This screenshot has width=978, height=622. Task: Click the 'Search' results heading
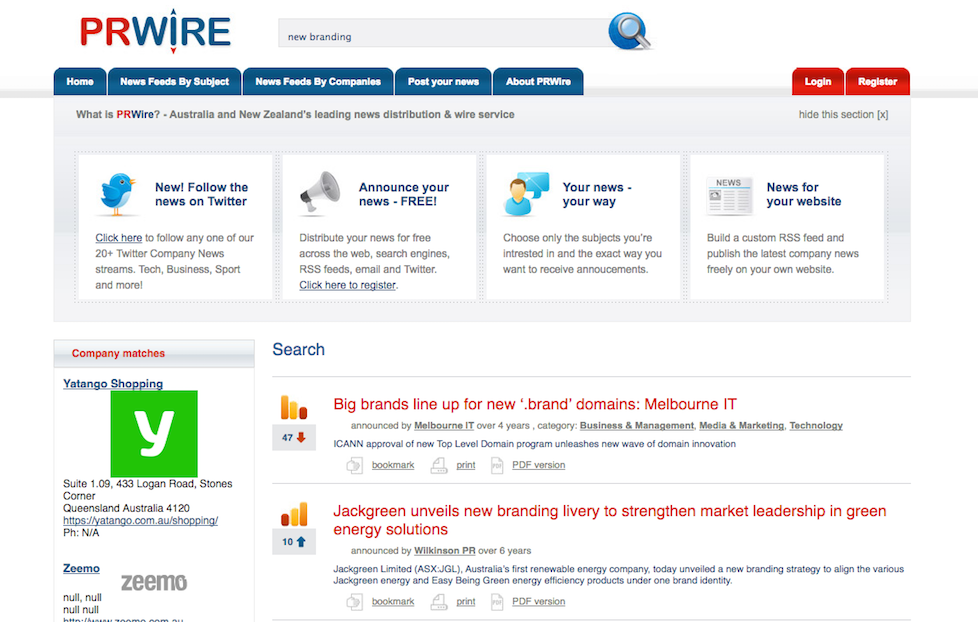(299, 349)
